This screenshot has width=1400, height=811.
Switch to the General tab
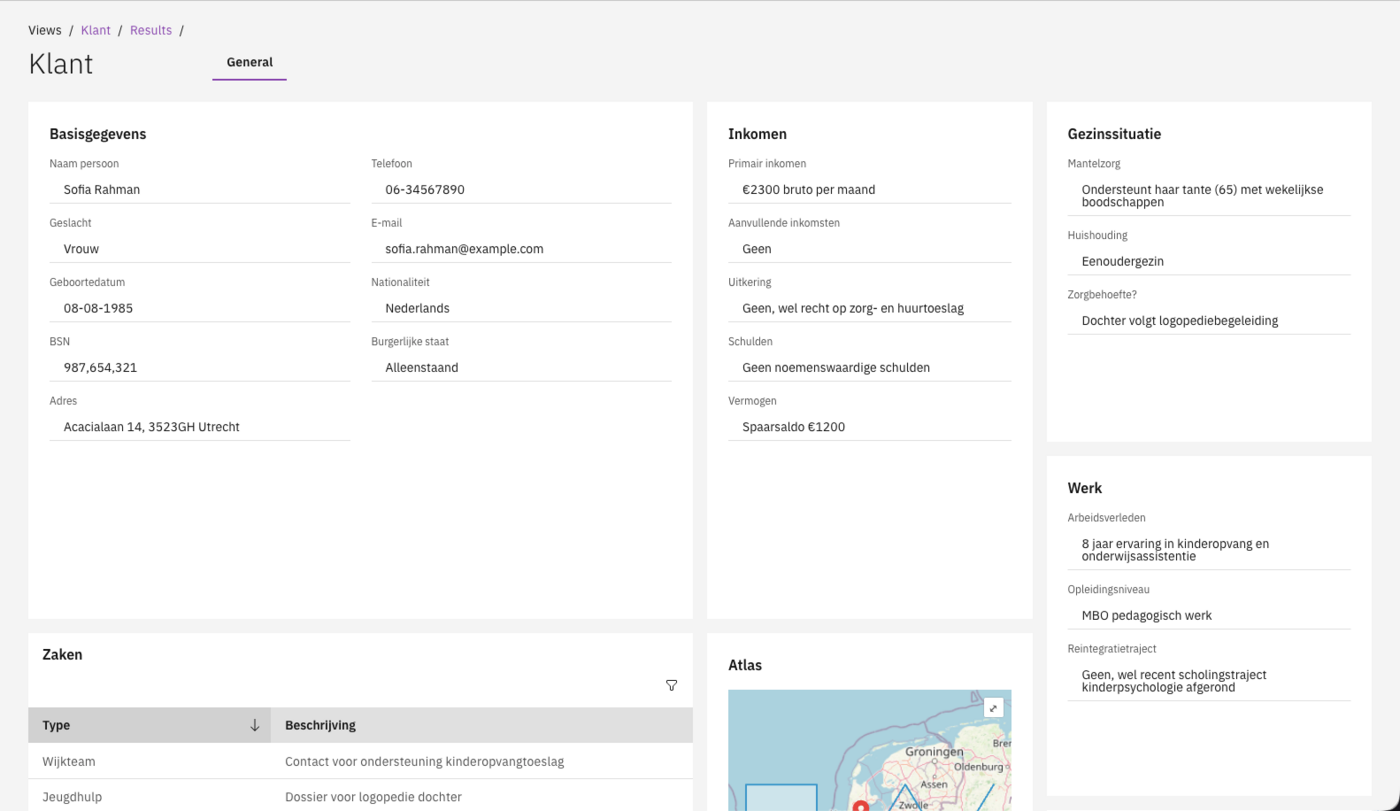click(x=248, y=62)
